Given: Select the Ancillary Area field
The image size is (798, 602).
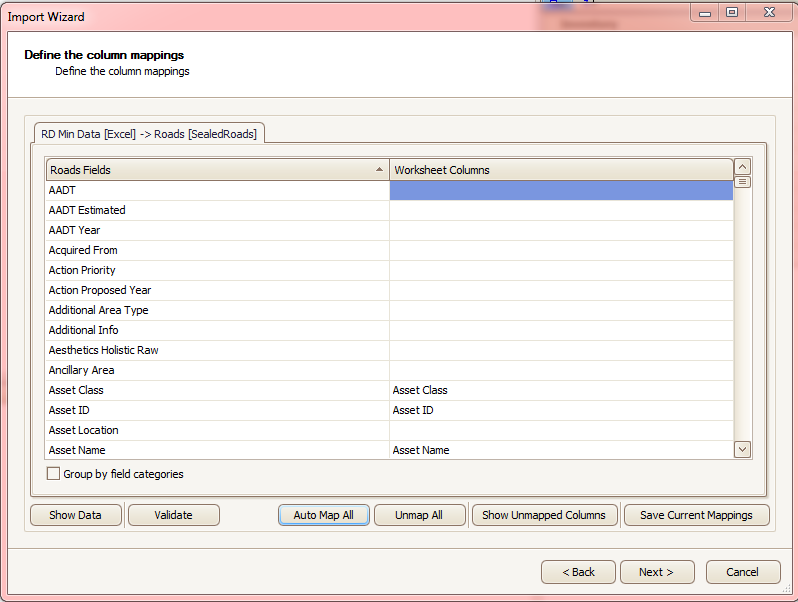Looking at the screenshot, I should 218,370.
